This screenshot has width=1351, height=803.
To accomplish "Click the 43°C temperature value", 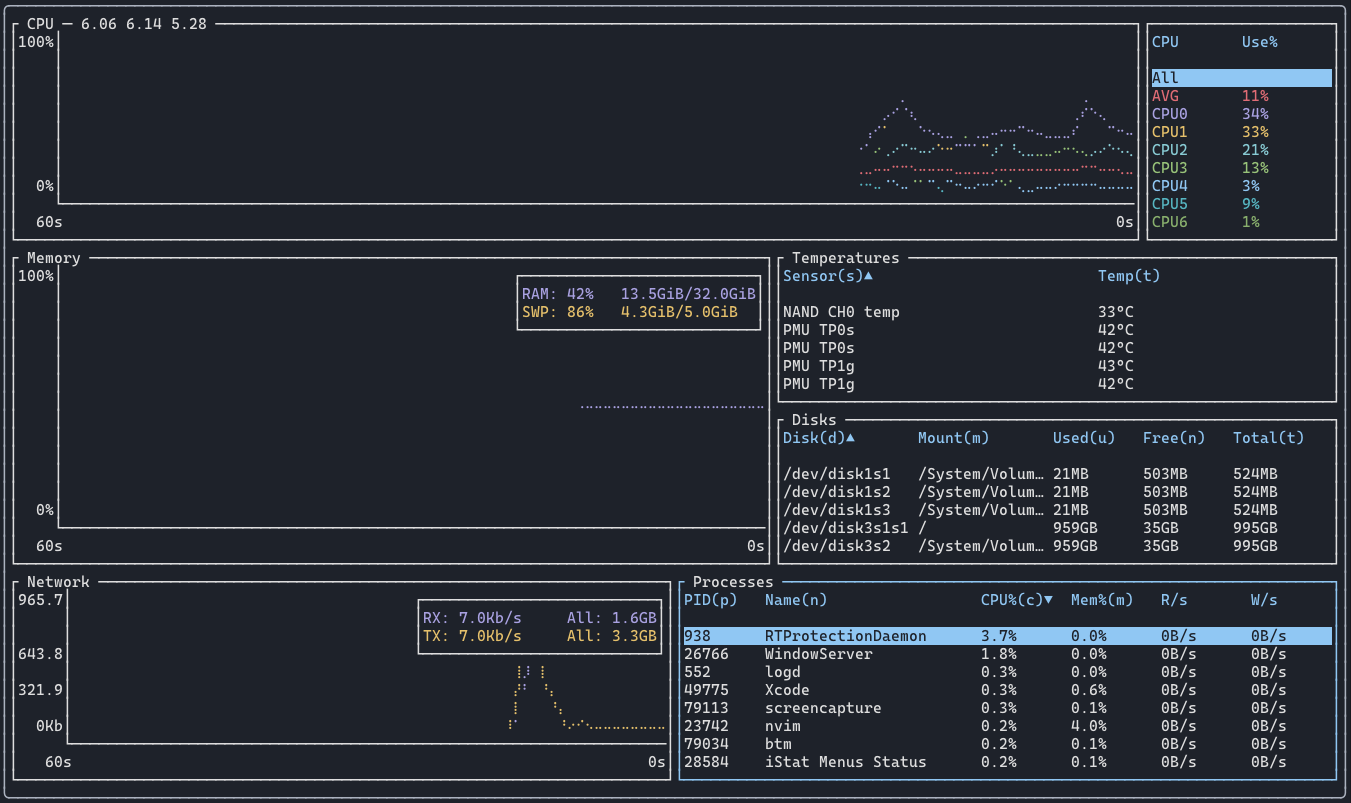I will 1115,366.
